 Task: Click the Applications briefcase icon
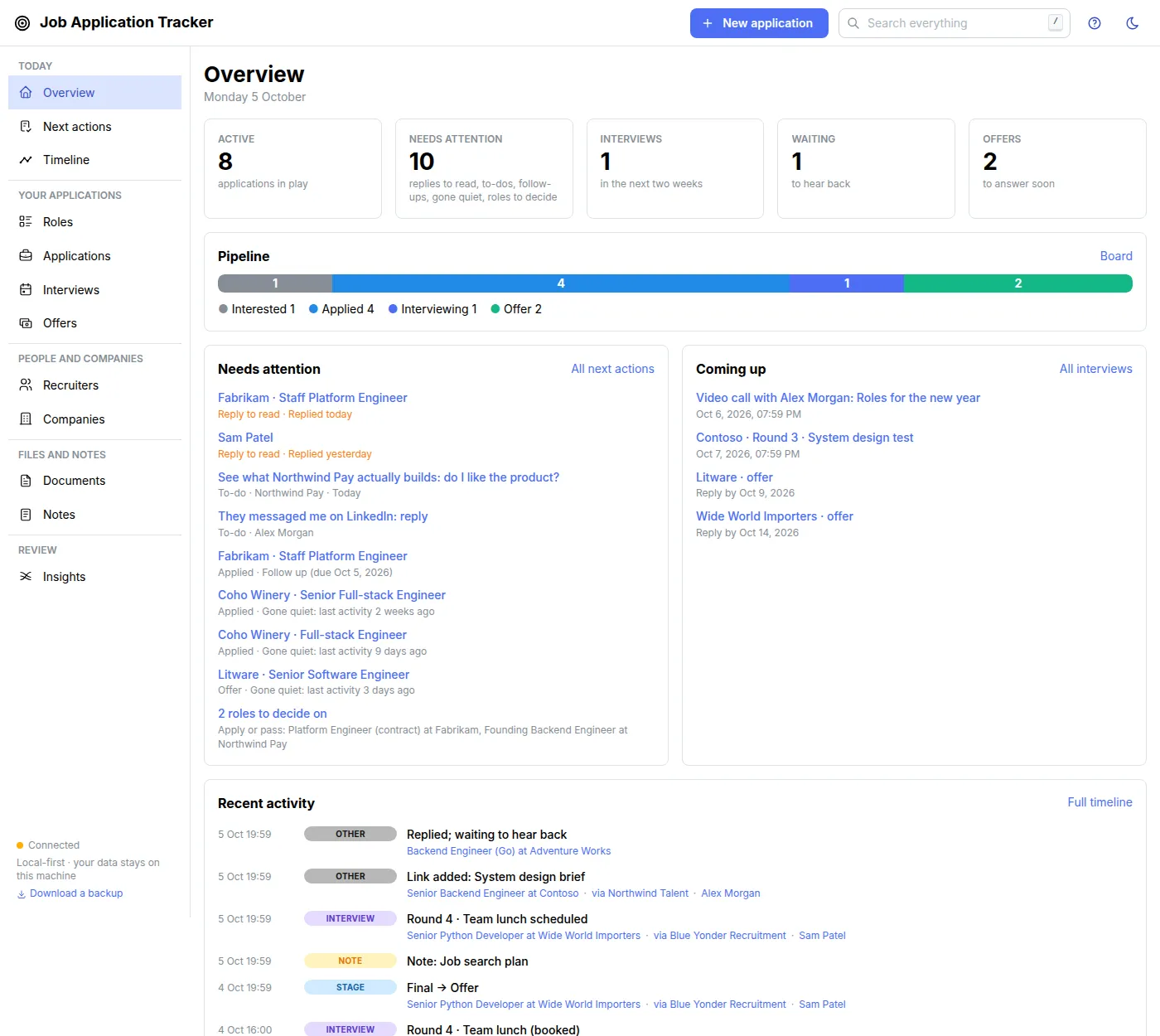[26, 256]
